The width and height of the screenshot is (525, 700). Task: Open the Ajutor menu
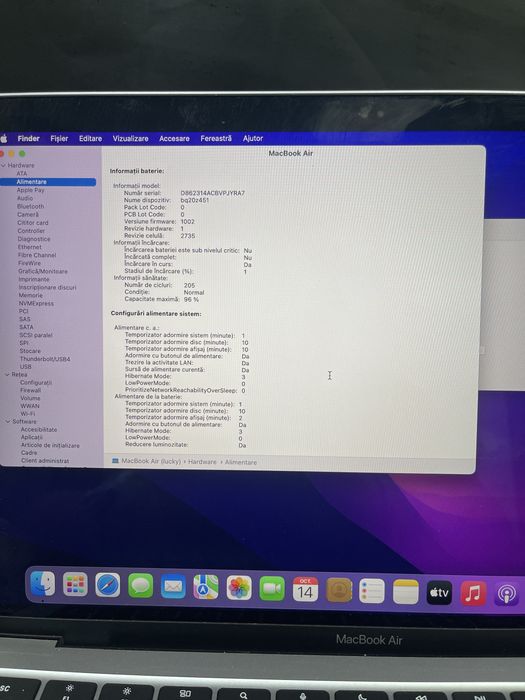click(253, 138)
